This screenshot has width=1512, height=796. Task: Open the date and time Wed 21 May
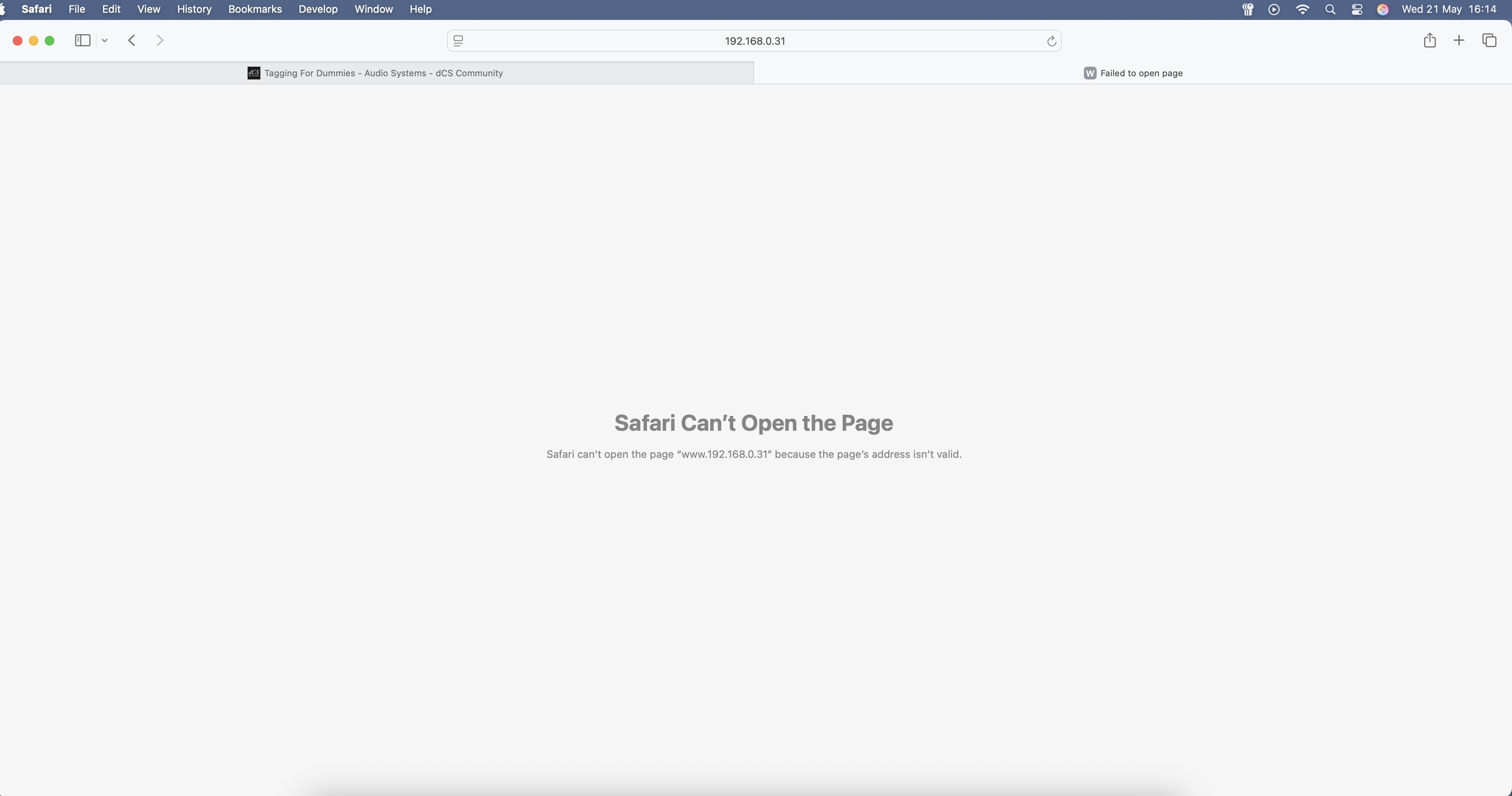tap(1449, 10)
